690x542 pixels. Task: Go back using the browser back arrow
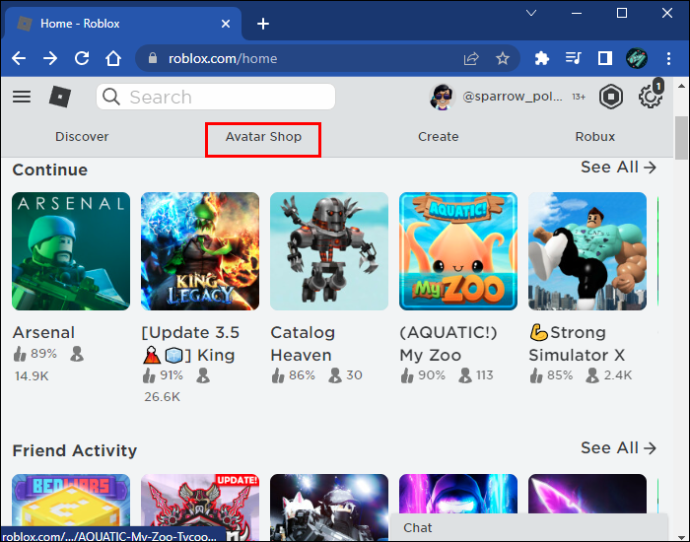pyautogui.click(x=19, y=58)
